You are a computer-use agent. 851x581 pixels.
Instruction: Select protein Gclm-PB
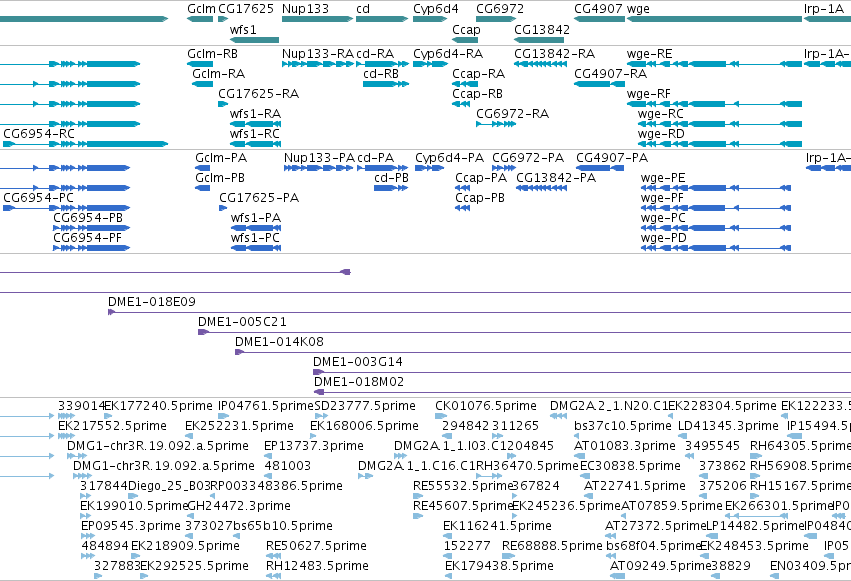220,178
